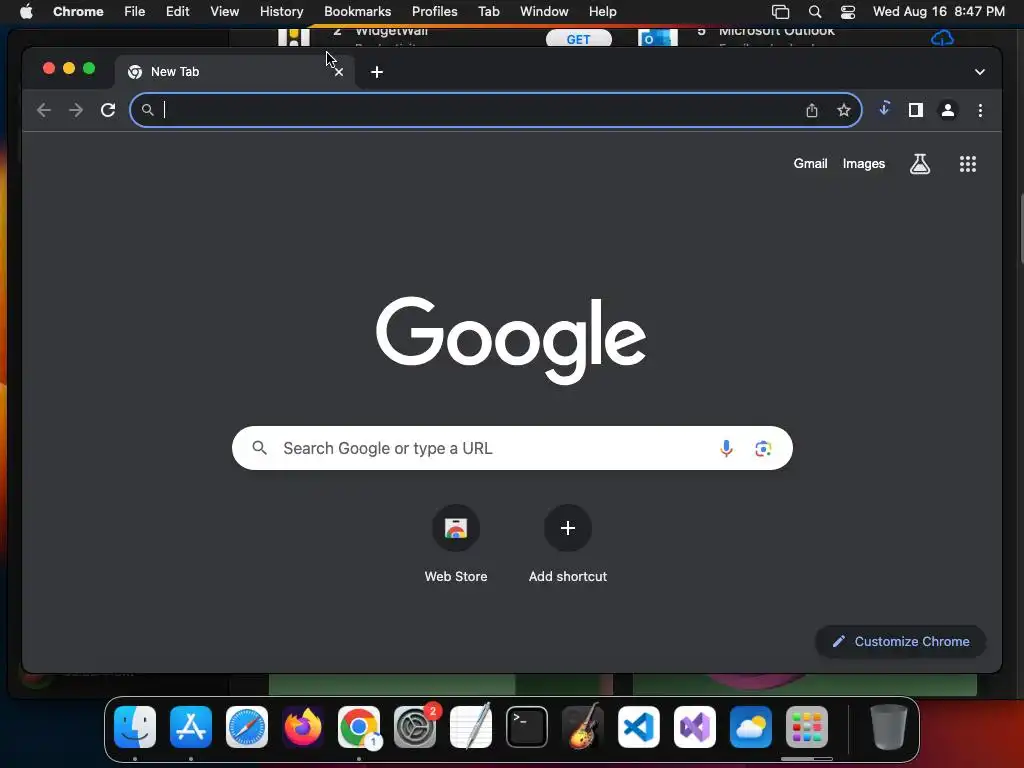
Task: Toggle the Chrome side panel icon
Action: pyautogui.click(x=916, y=110)
